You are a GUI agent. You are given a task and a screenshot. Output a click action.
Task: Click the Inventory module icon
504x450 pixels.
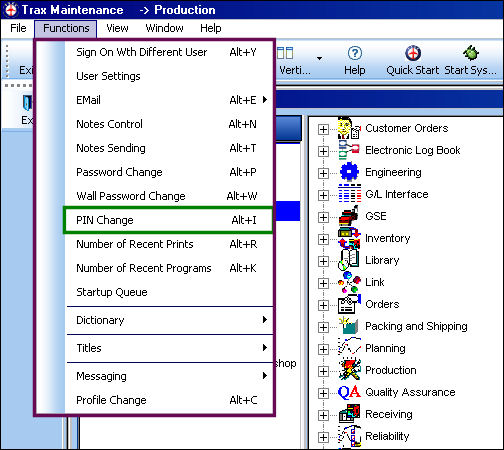[x=349, y=238]
